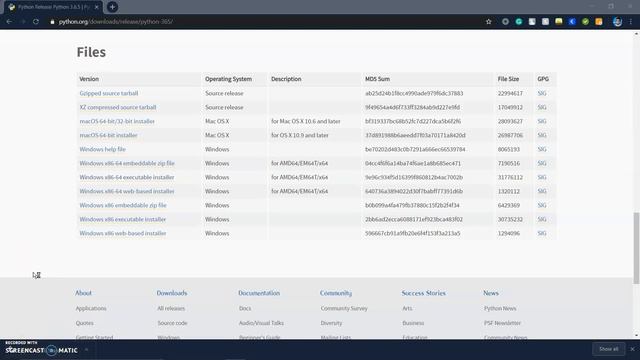The width and height of the screenshot is (640, 360).
Task: Select the Python Release Python 3.6.5 tab
Action: point(53,7)
